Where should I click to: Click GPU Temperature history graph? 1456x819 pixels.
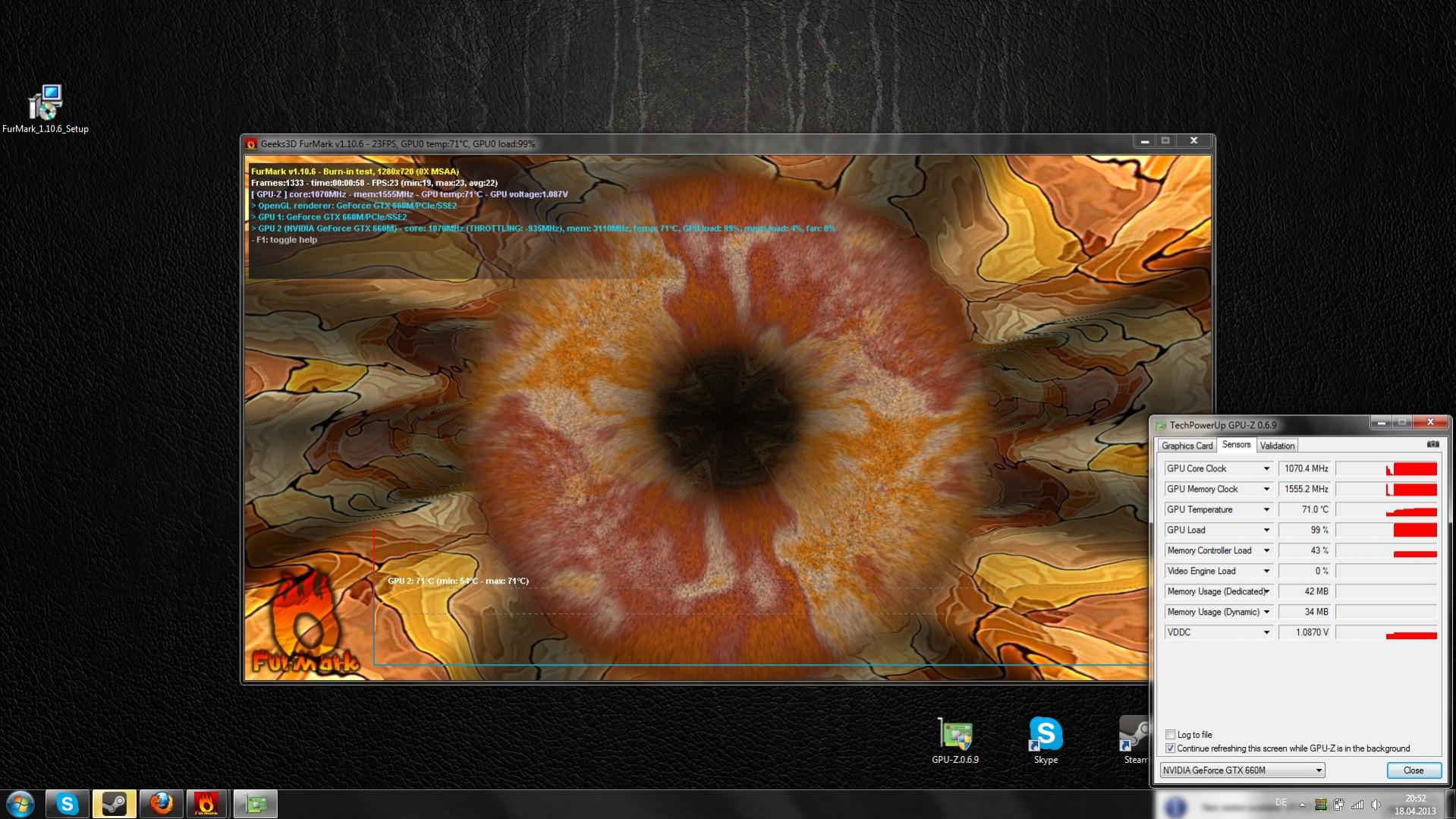click(x=1386, y=510)
